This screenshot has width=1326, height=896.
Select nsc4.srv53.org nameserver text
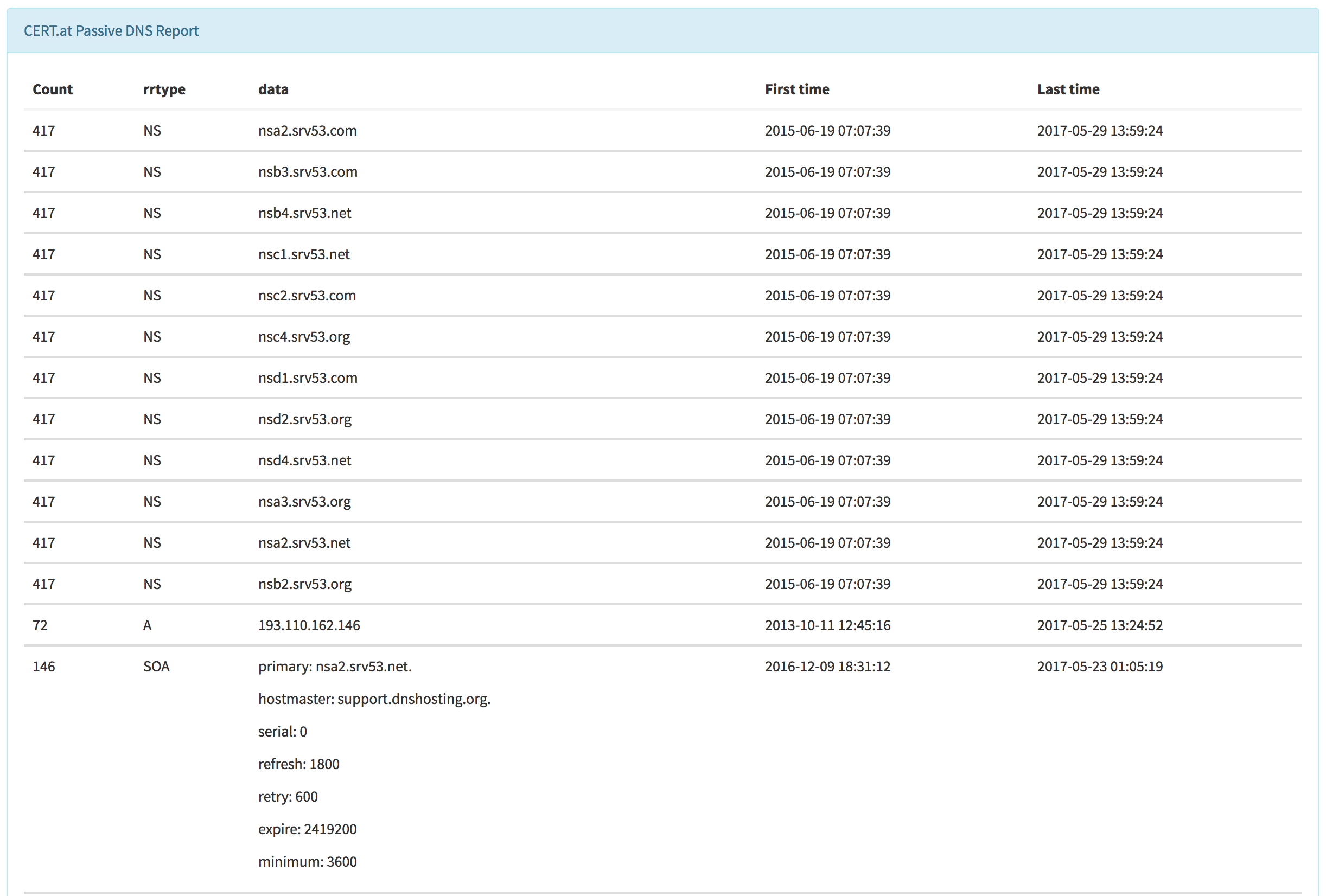click(303, 337)
